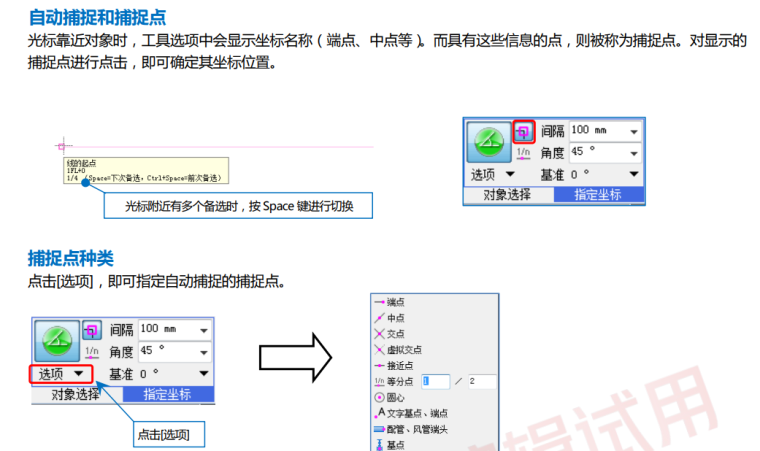Toggle the 等分点 equal division snap
The height and width of the screenshot is (451, 760).
379,381
